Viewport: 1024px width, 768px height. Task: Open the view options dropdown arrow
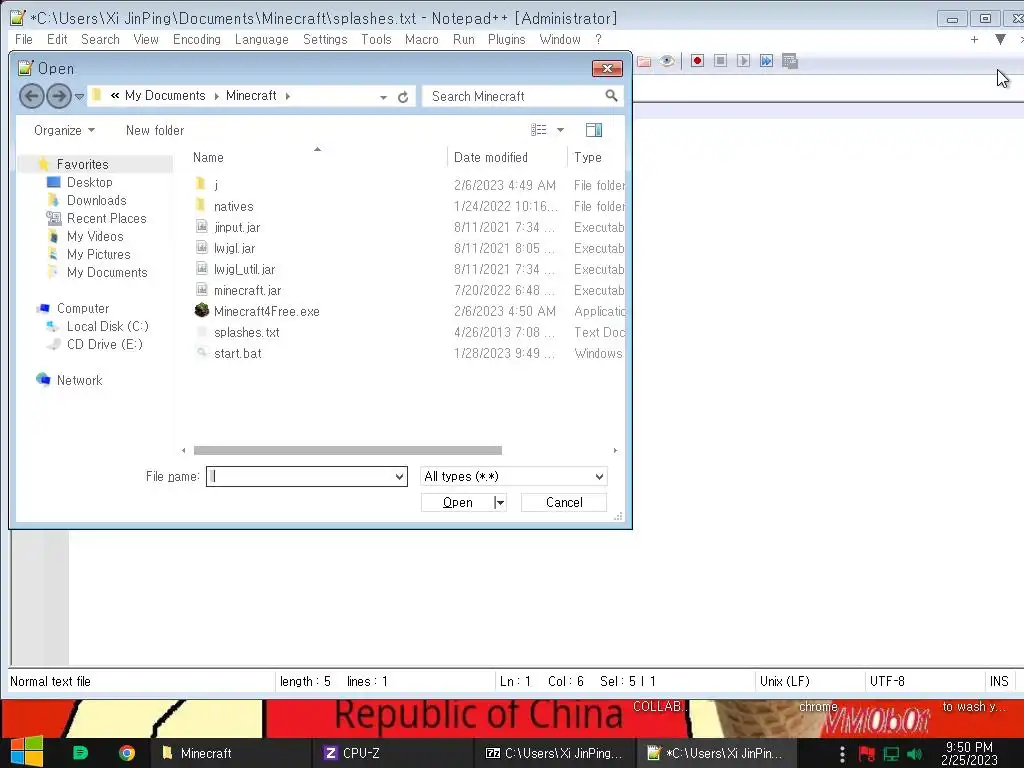tap(560, 130)
